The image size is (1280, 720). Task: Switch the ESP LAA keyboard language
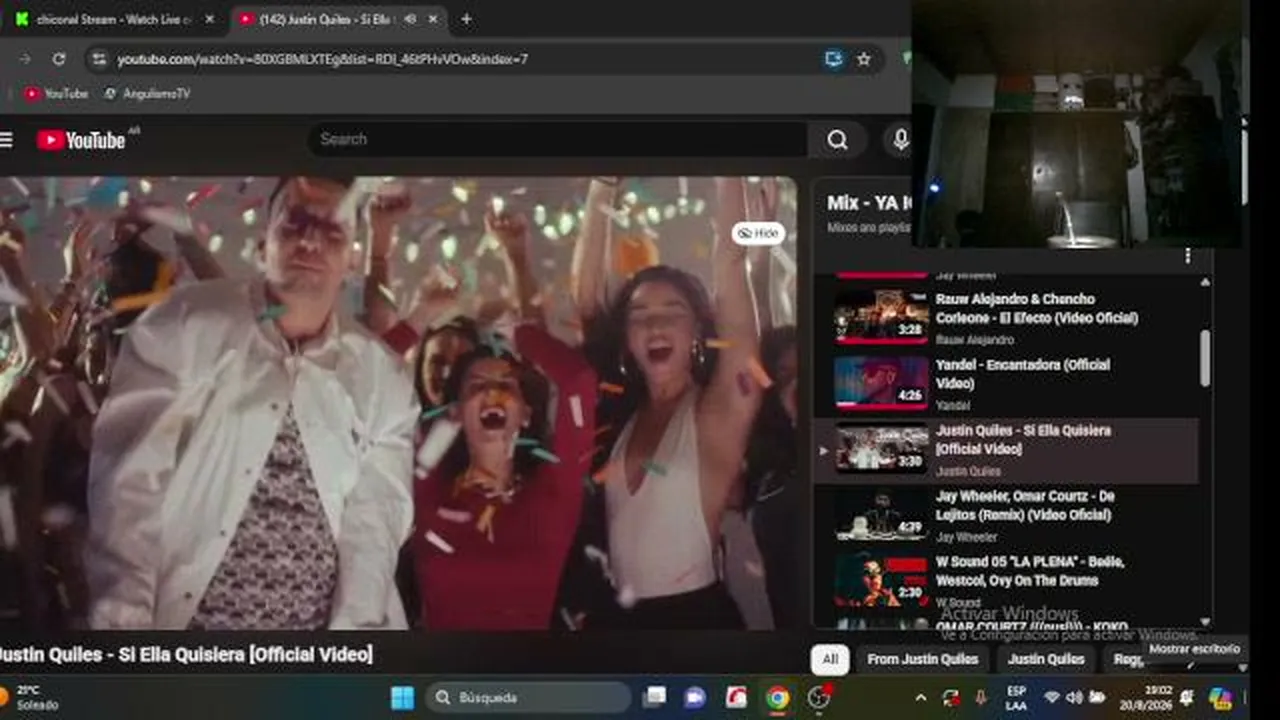[1016, 698]
